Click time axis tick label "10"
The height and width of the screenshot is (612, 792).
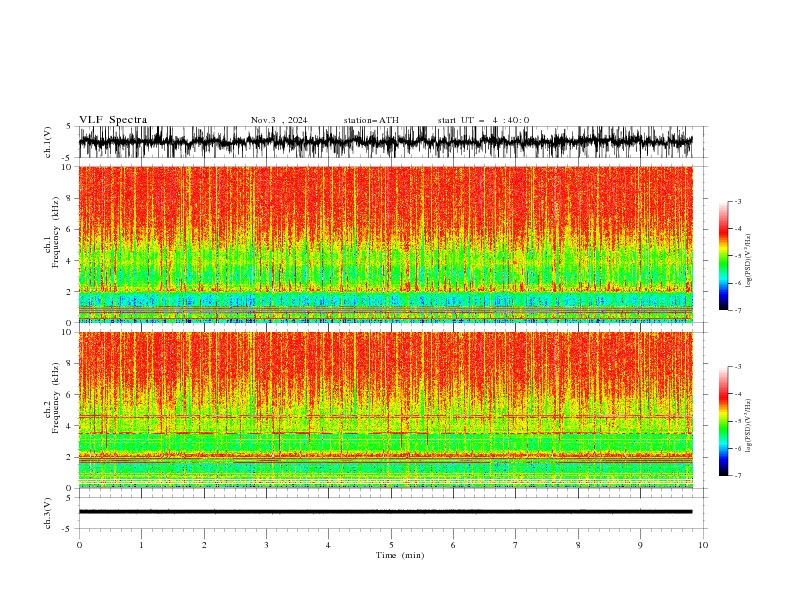[x=703, y=545]
